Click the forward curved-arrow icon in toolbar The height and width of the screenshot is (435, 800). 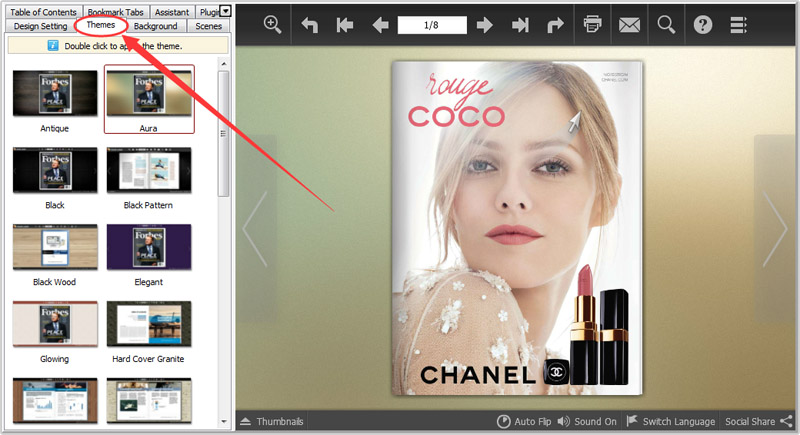(x=555, y=24)
